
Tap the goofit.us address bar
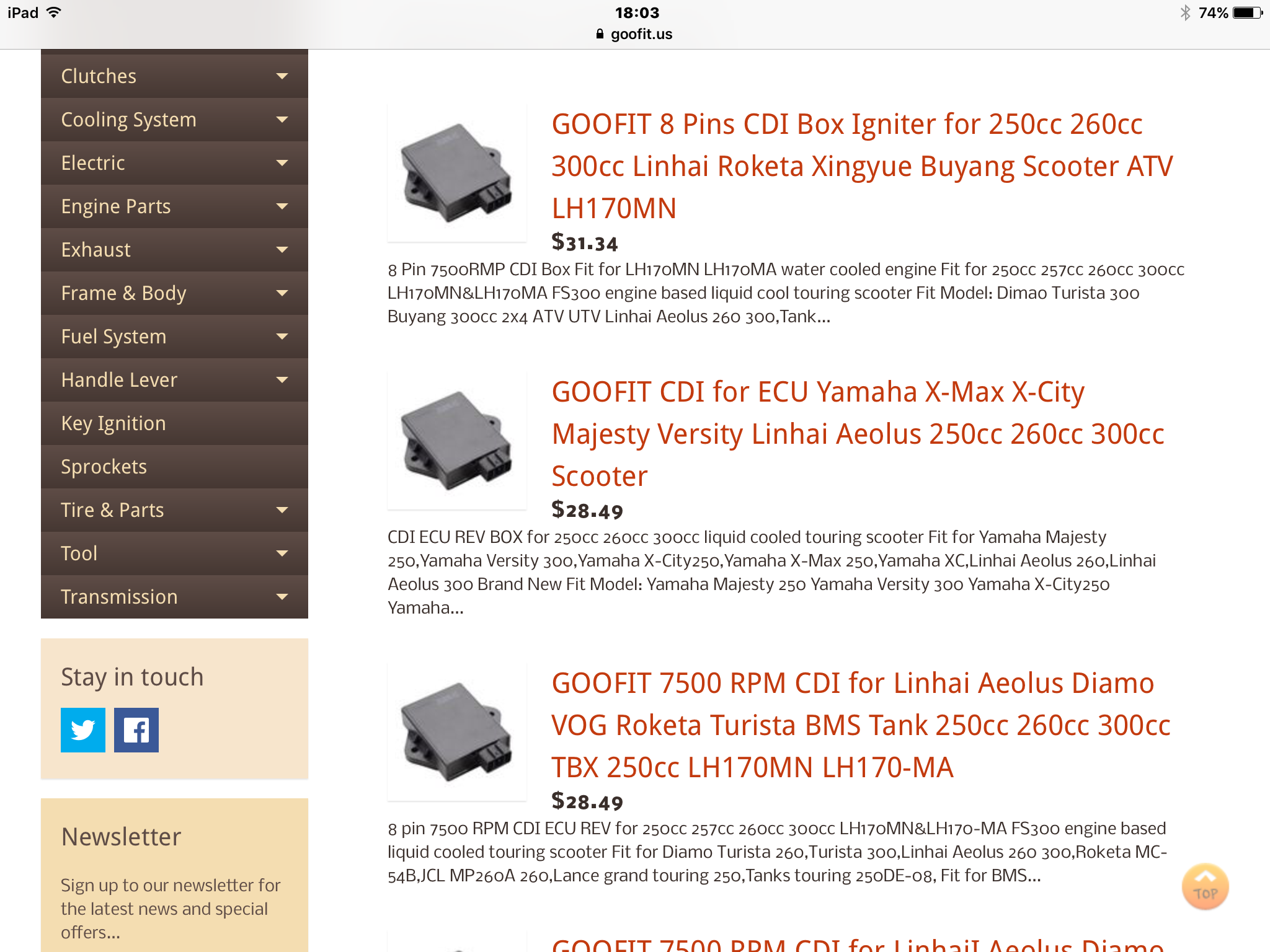pyautogui.click(x=634, y=34)
